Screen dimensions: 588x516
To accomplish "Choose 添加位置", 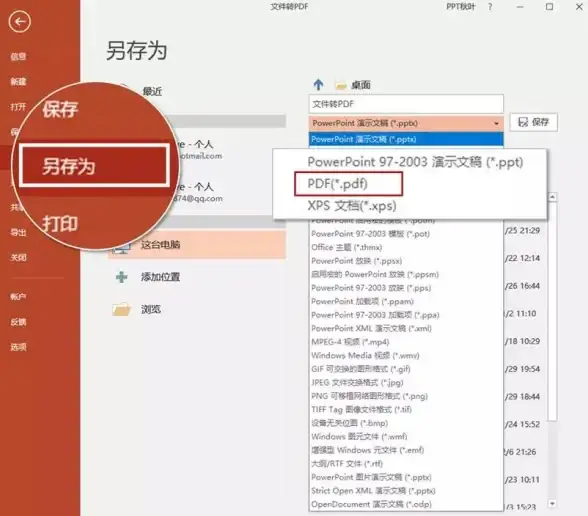I will pyautogui.click(x=160, y=277).
